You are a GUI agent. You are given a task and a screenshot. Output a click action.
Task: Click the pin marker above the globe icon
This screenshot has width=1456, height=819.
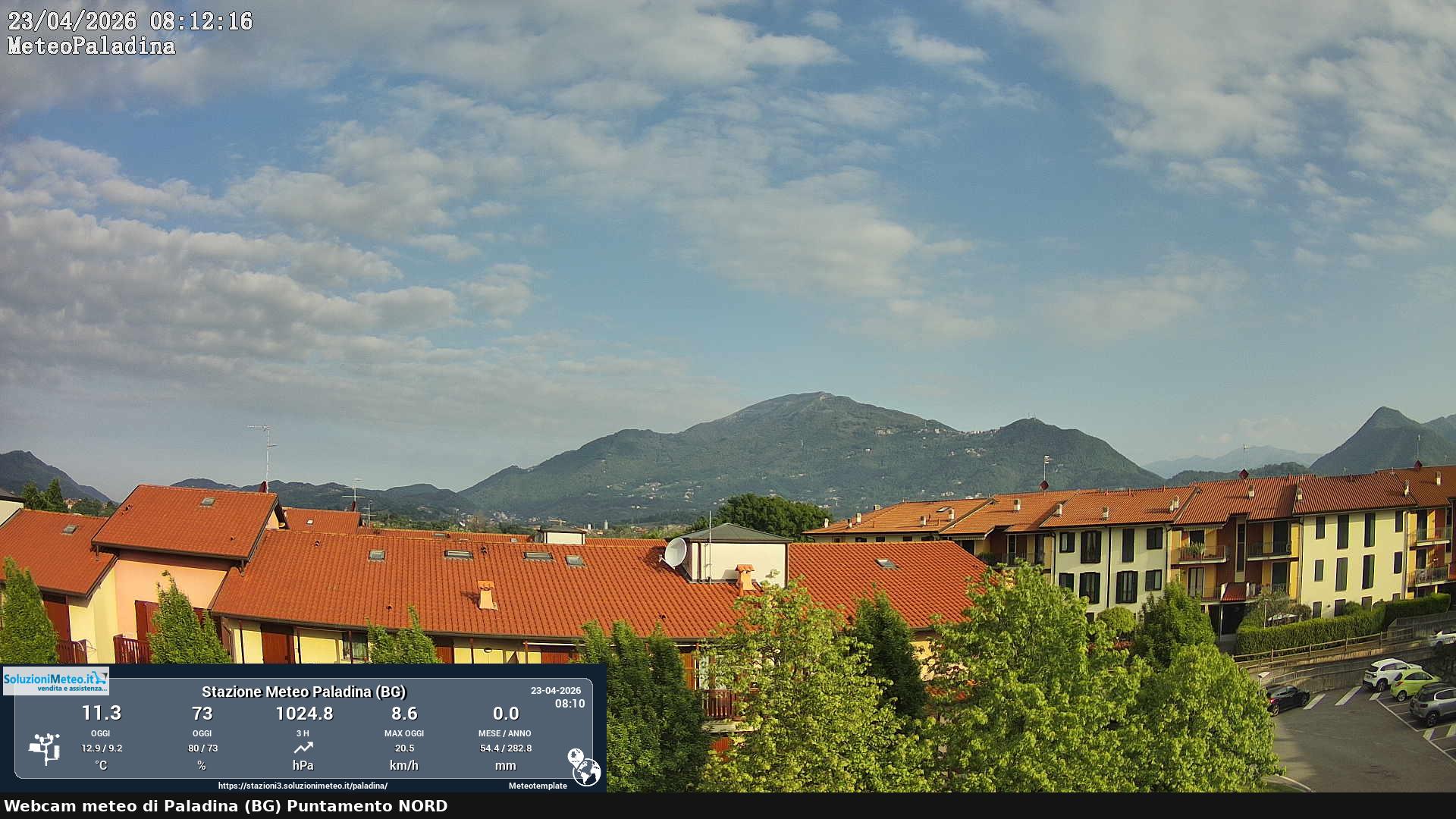(x=578, y=755)
